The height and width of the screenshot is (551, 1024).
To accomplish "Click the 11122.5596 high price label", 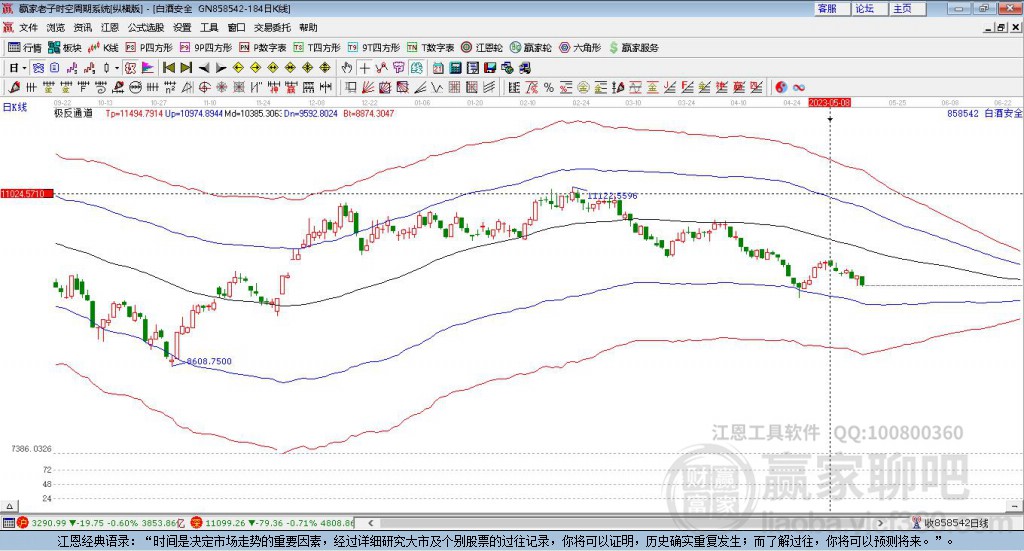I will coord(612,196).
